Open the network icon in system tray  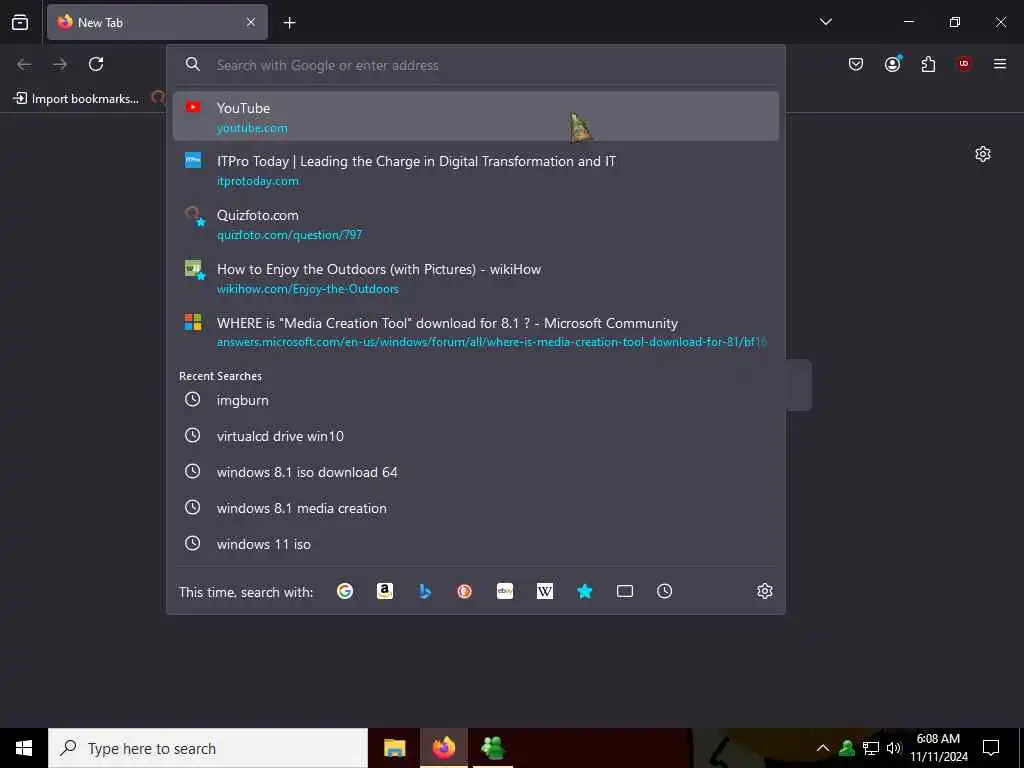[871, 748]
